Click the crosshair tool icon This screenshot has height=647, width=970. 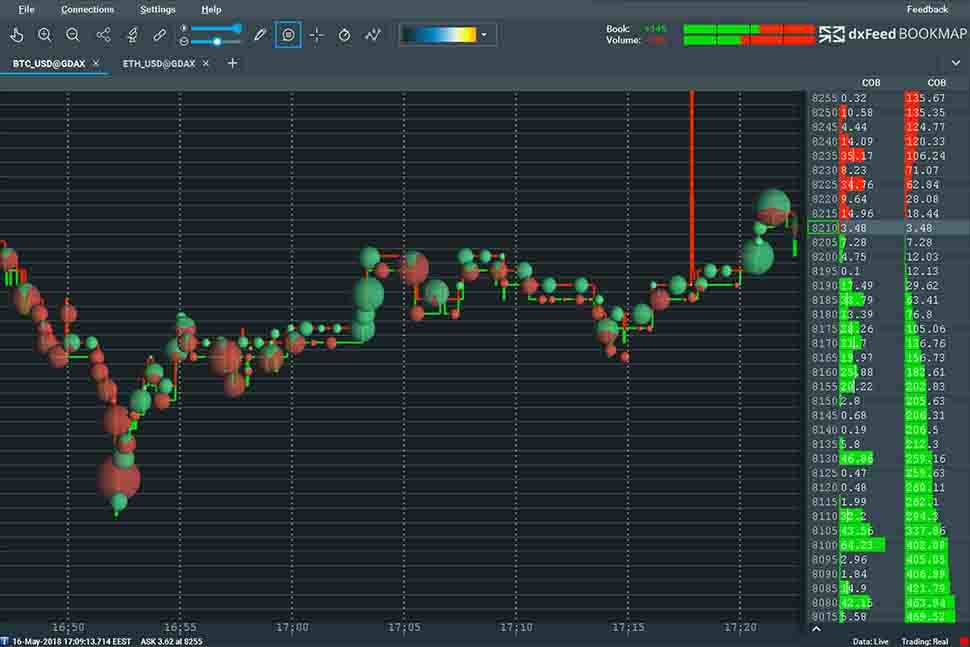click(317, 35)
